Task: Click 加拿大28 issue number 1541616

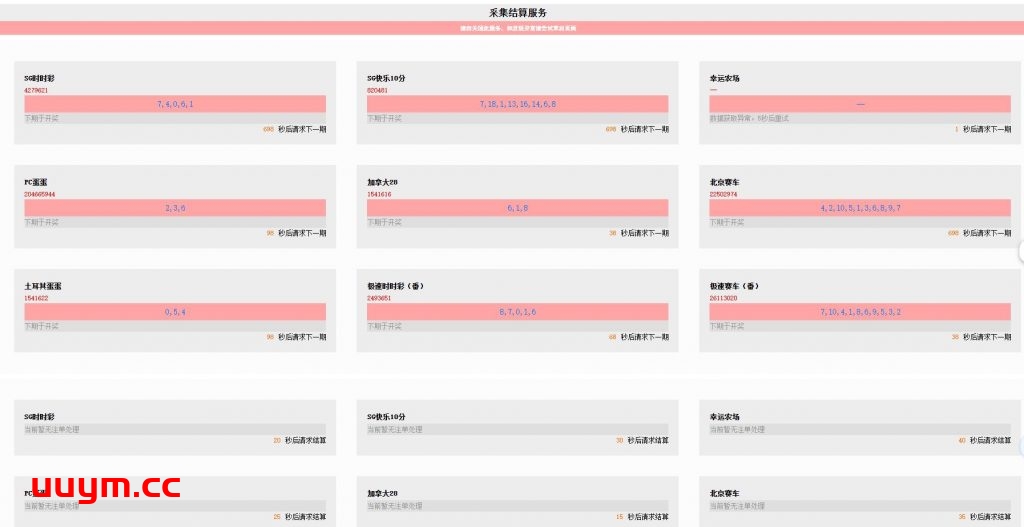Action: pyautogui.click(x=379, y=194)
